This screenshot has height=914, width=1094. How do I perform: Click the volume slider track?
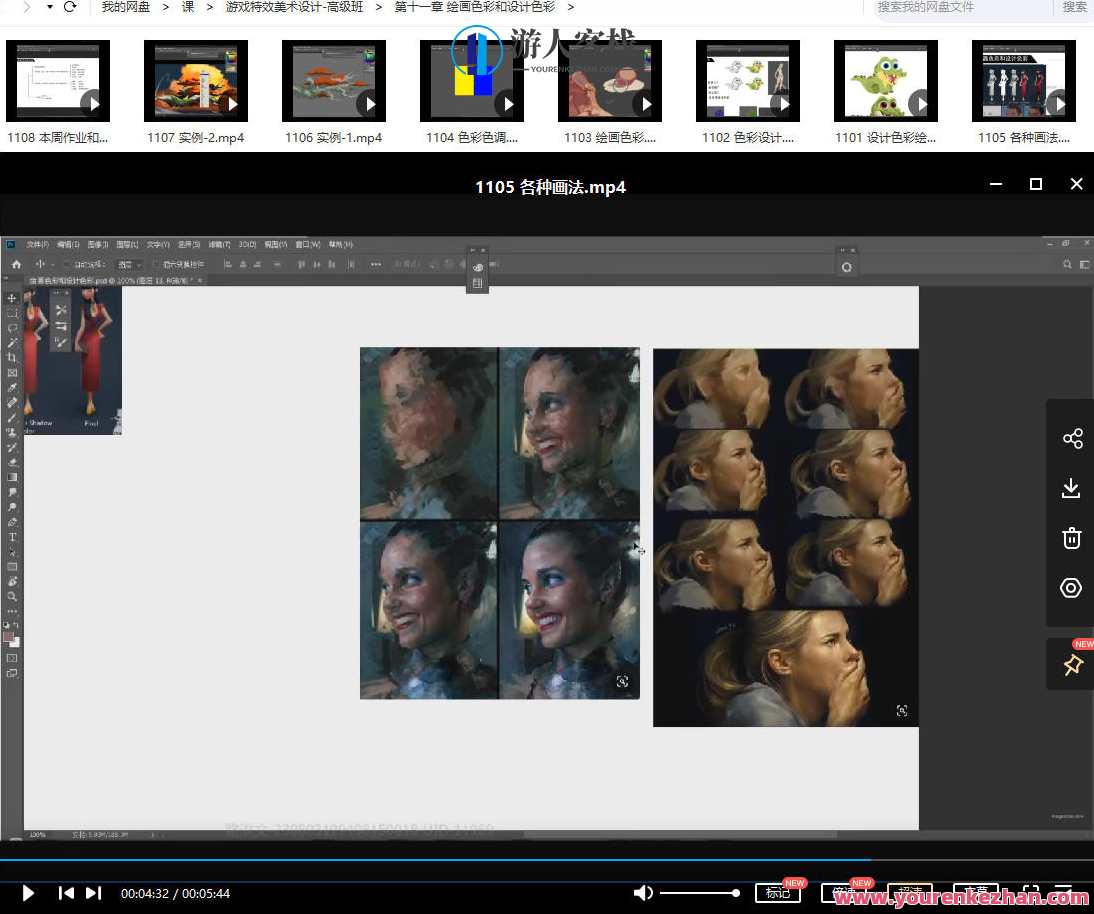click(698, 893)
